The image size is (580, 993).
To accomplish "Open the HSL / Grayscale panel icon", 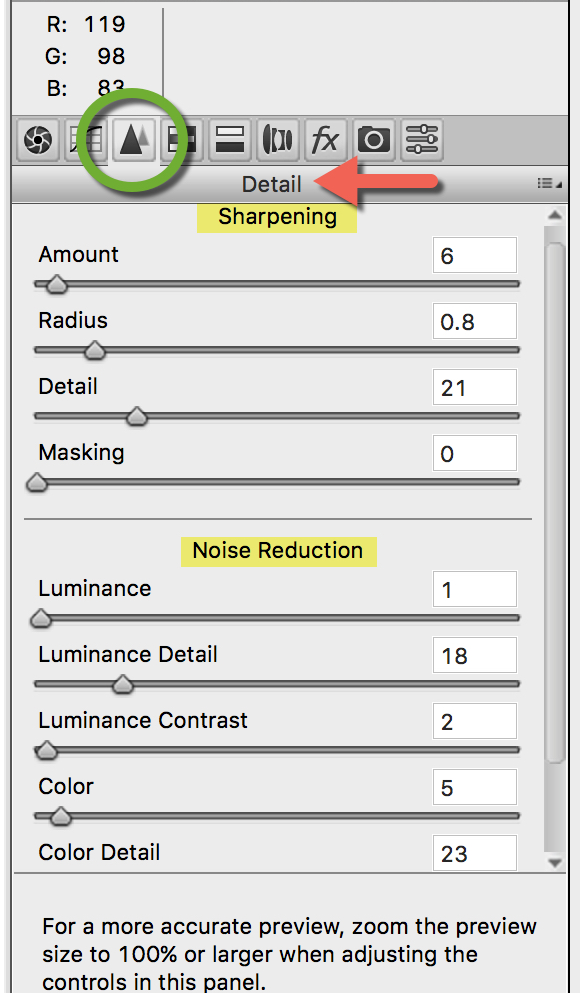I will (x=182, y=139).
